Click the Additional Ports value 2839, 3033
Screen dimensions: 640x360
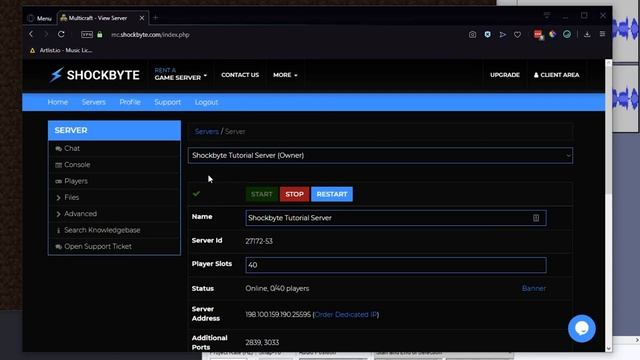pos(262,342)
